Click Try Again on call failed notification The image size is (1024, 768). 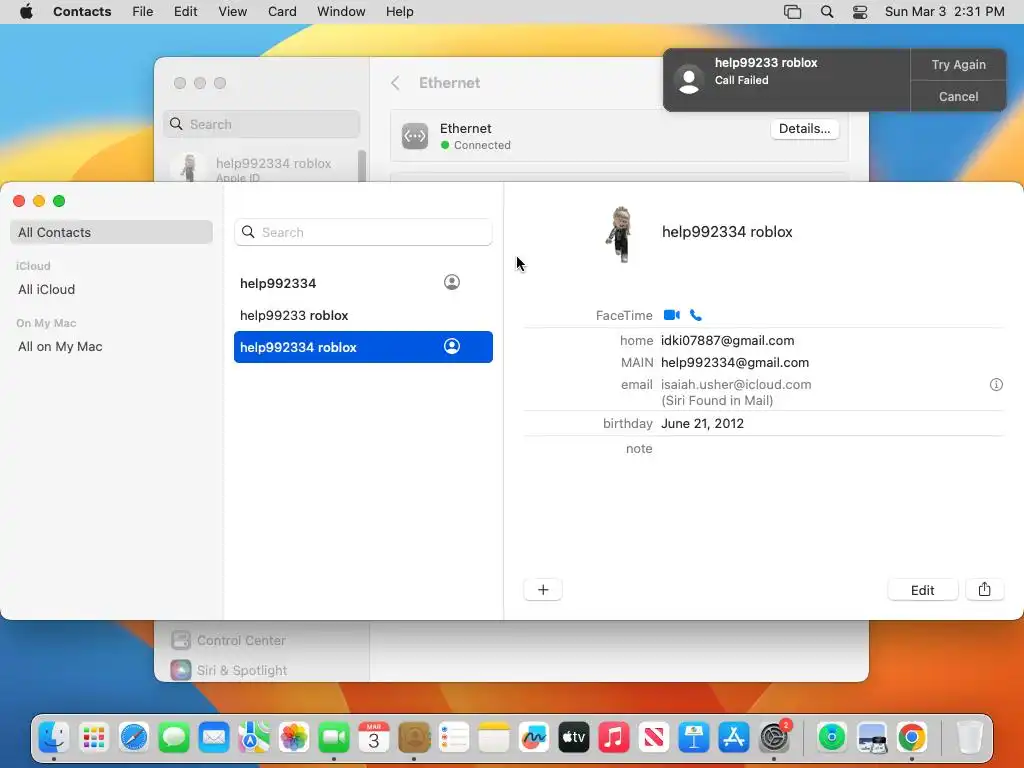(958, 65)
